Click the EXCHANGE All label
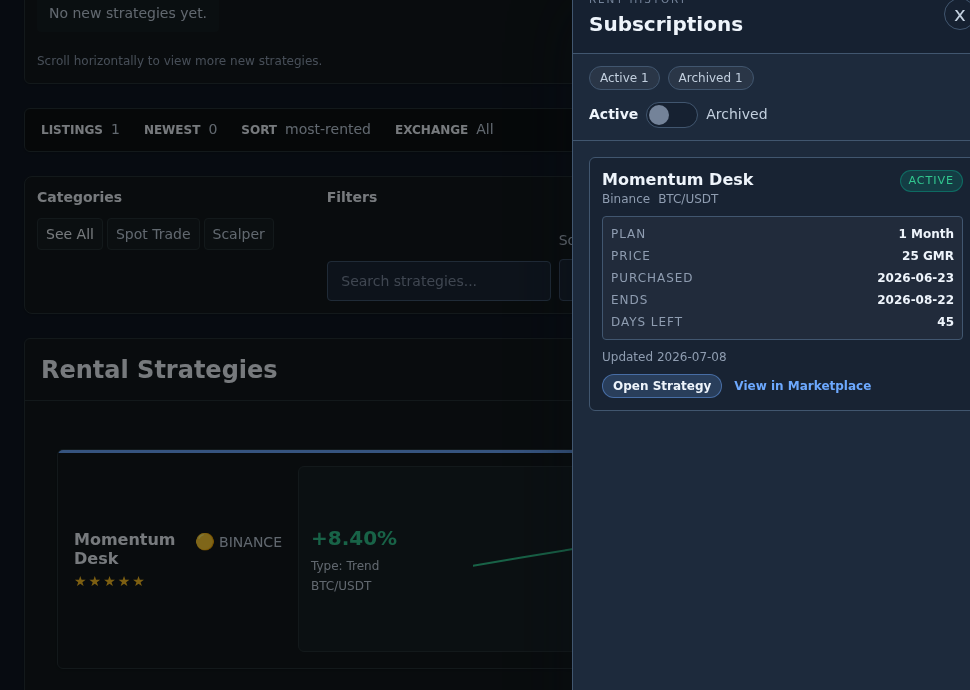This screenshot has width=970, height=690. (x=444, y=129)
